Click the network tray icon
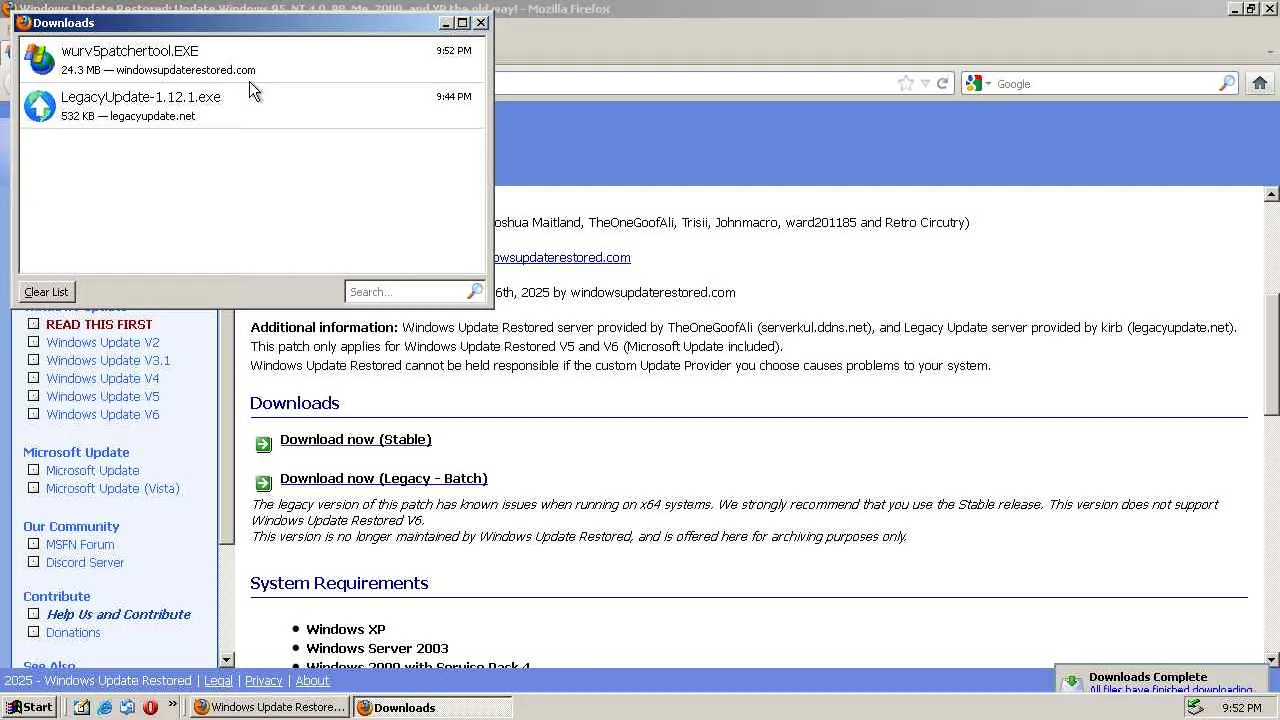This screenshot has height=720, width=1280. tap(1194, 707)
